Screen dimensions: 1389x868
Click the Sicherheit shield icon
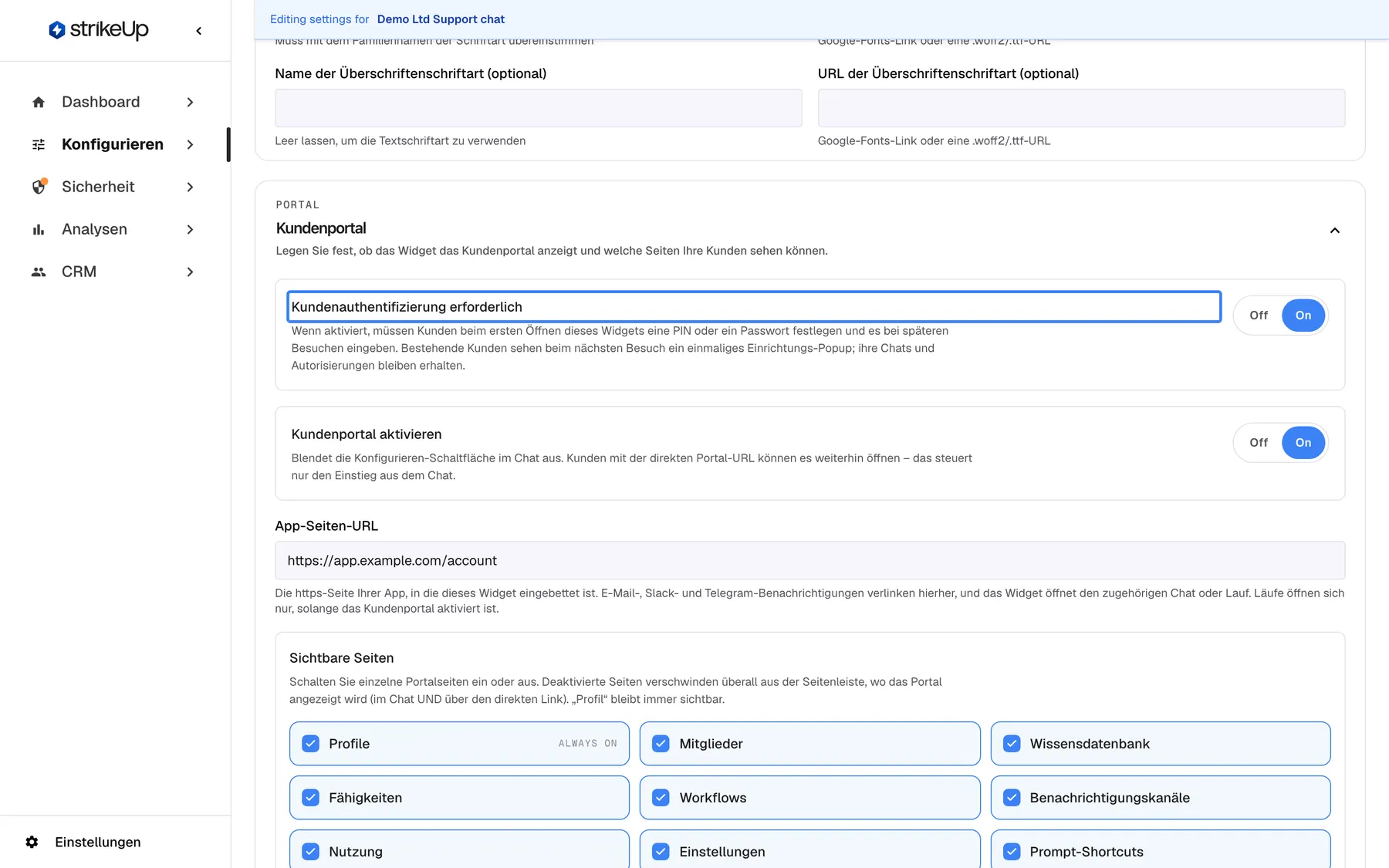39,187
